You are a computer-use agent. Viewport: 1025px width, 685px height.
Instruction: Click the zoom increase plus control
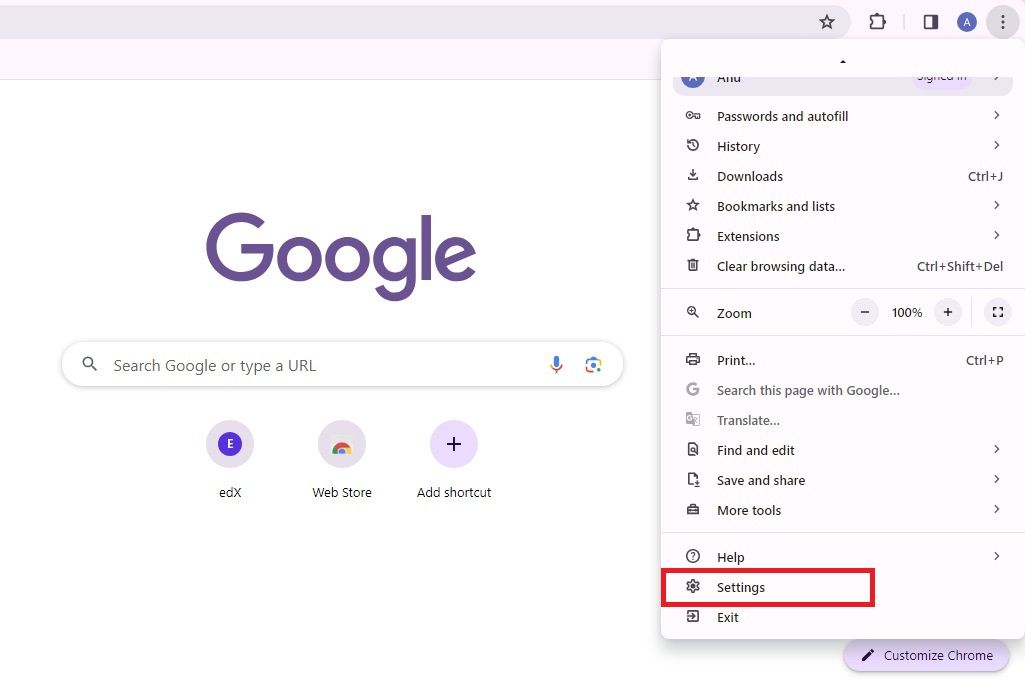pyautogui.click(x=947, y=312)
